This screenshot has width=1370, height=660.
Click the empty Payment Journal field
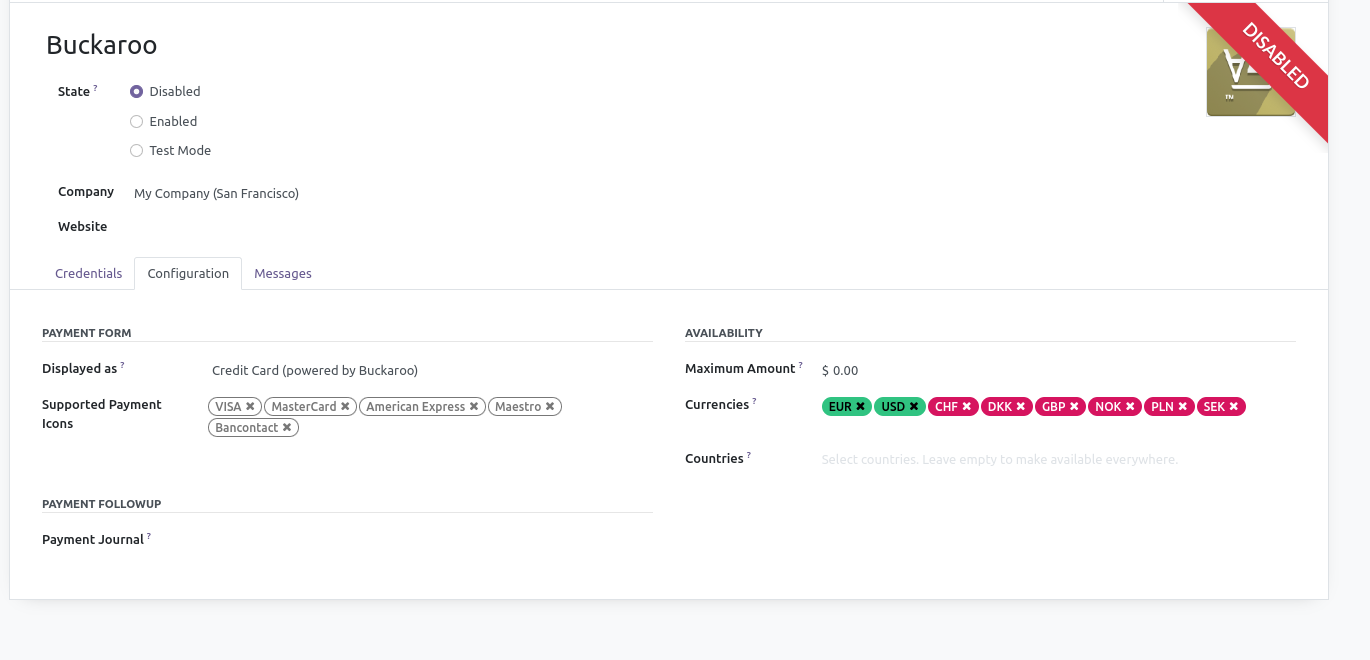coord(430,540)
